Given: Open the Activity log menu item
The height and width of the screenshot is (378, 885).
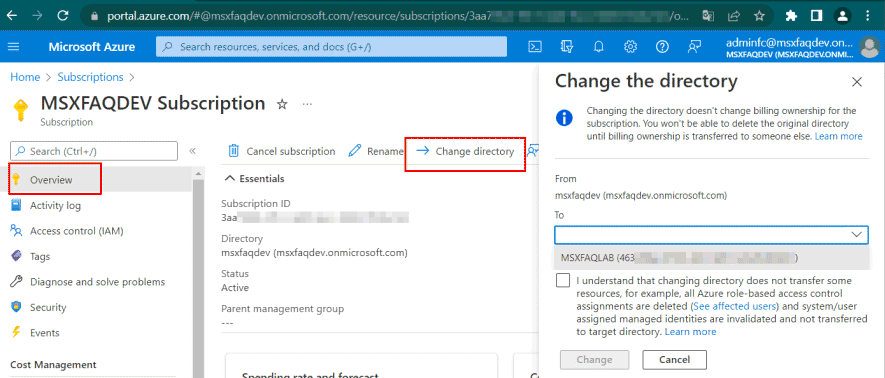Looking at the screenshot, I should click(x=55, y=205).
